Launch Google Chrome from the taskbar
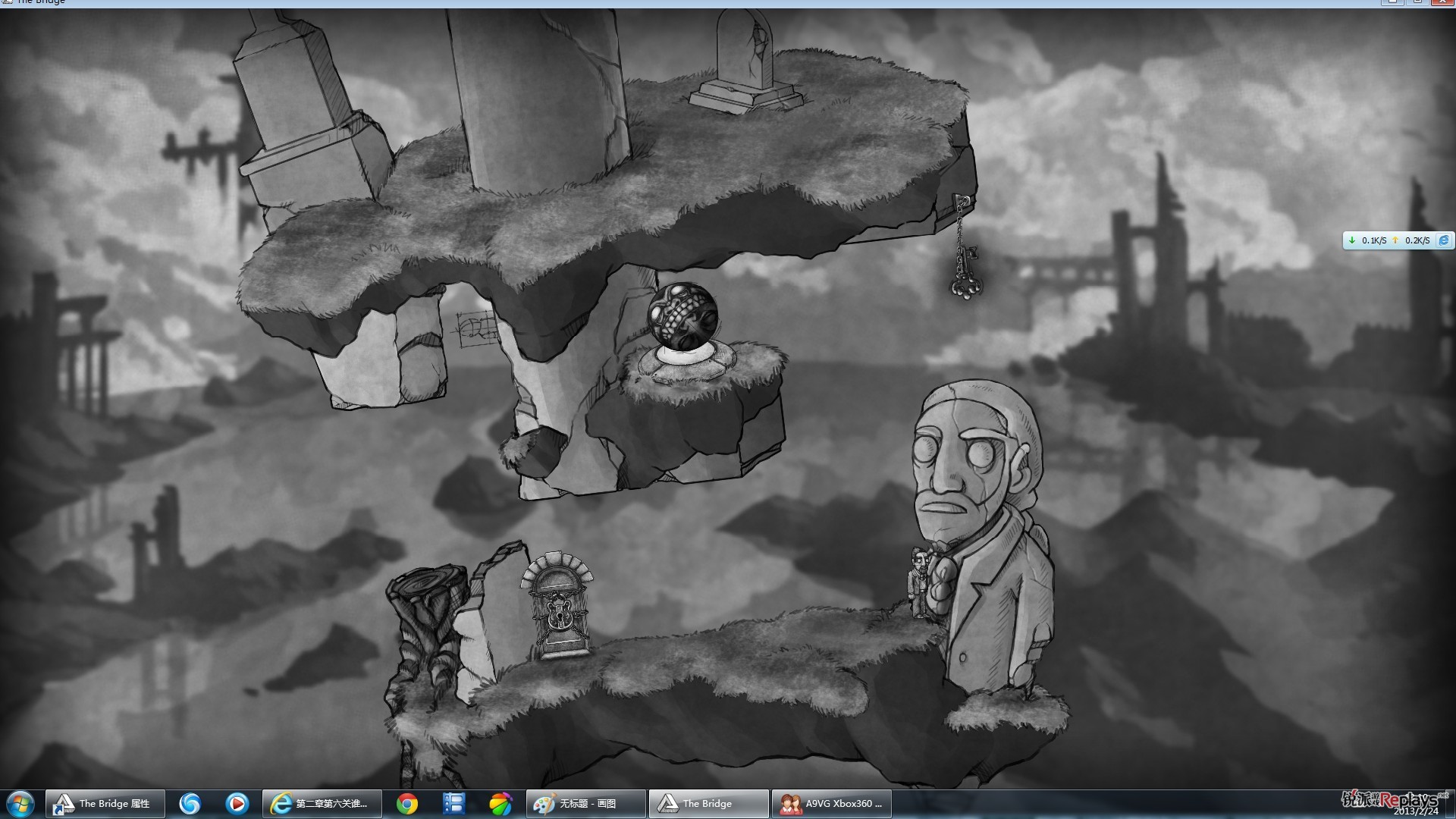The height and width of the screenshot is (819, 1456). 407,804
